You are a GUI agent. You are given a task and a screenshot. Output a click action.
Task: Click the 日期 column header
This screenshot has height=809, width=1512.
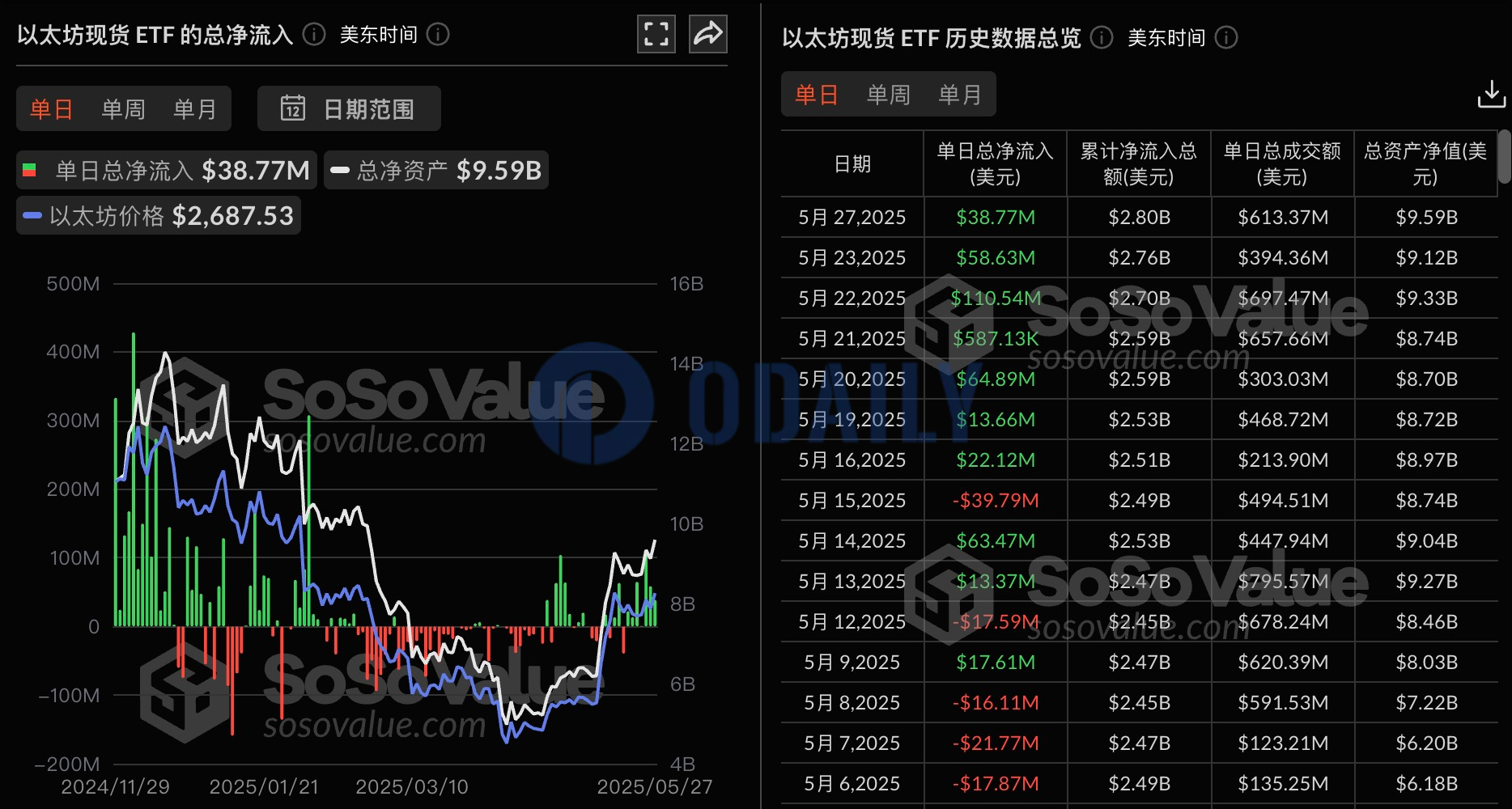coord(852,163)
